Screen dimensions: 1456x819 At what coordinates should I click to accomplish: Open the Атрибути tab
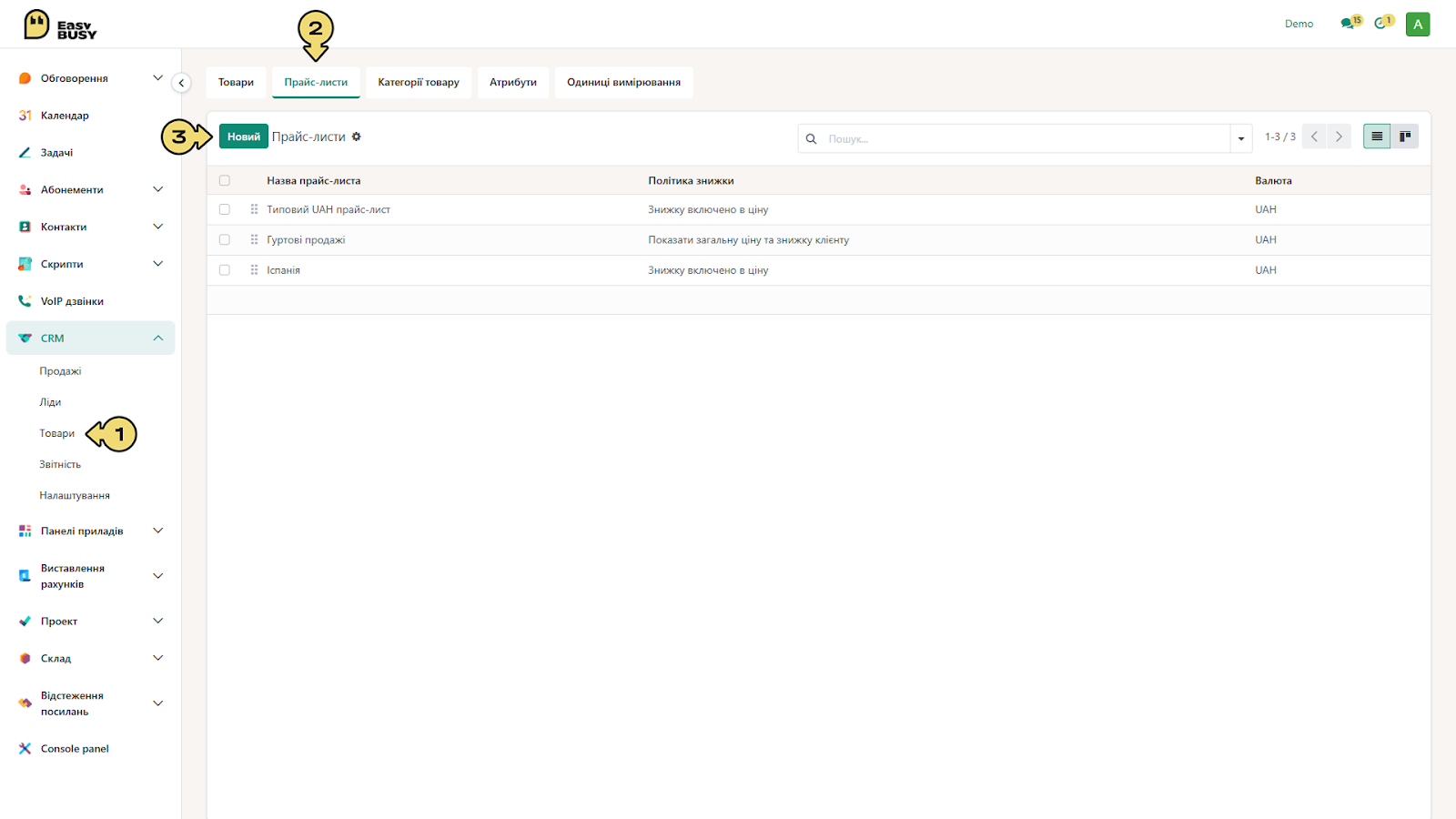click(513, 82)
